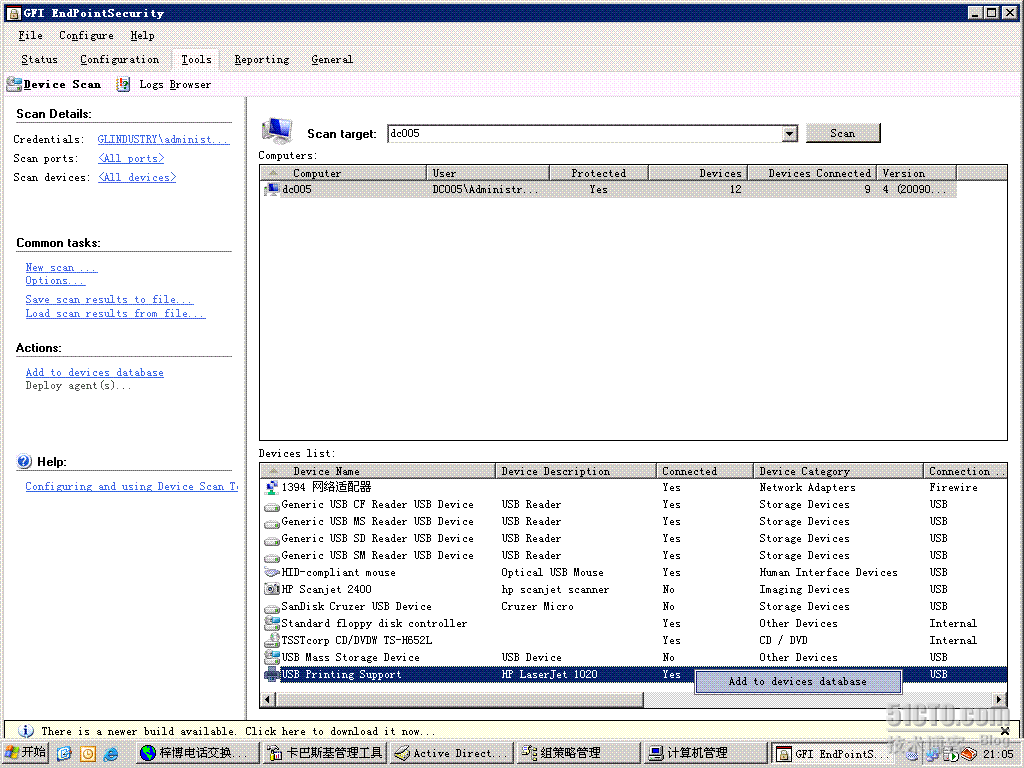Viewport: 1024px width, 768px height.
Task: Sort computers by the Version column header
Action: (x=916, y=173)
